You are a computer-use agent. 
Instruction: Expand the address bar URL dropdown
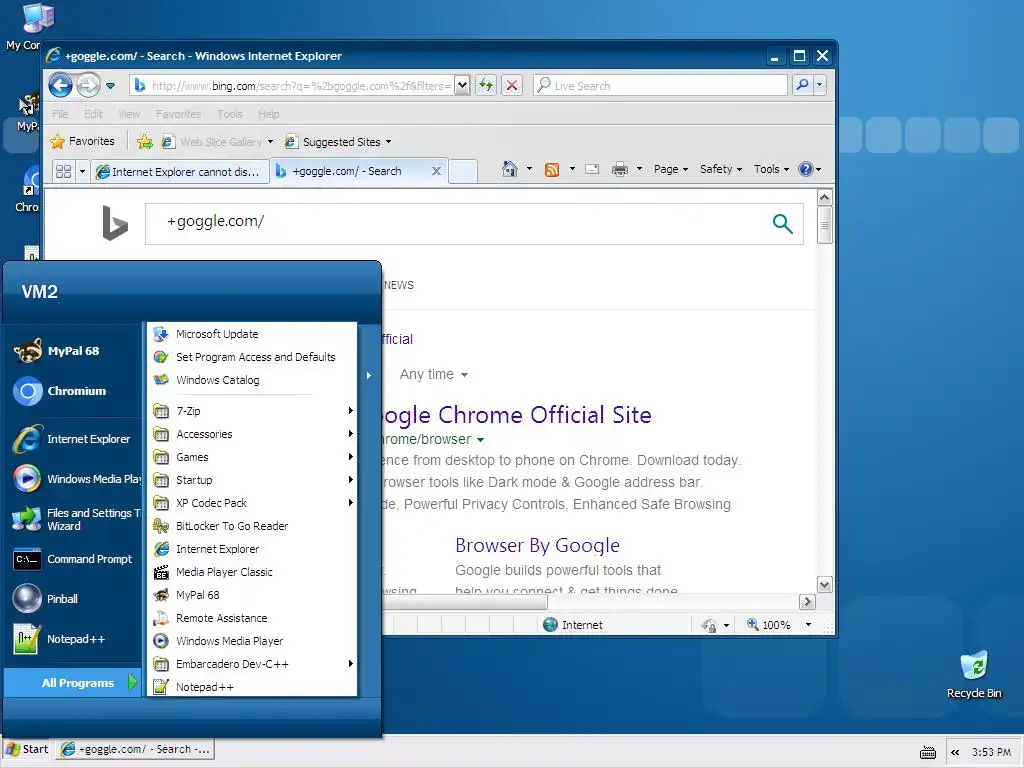[x=462, y=85]
